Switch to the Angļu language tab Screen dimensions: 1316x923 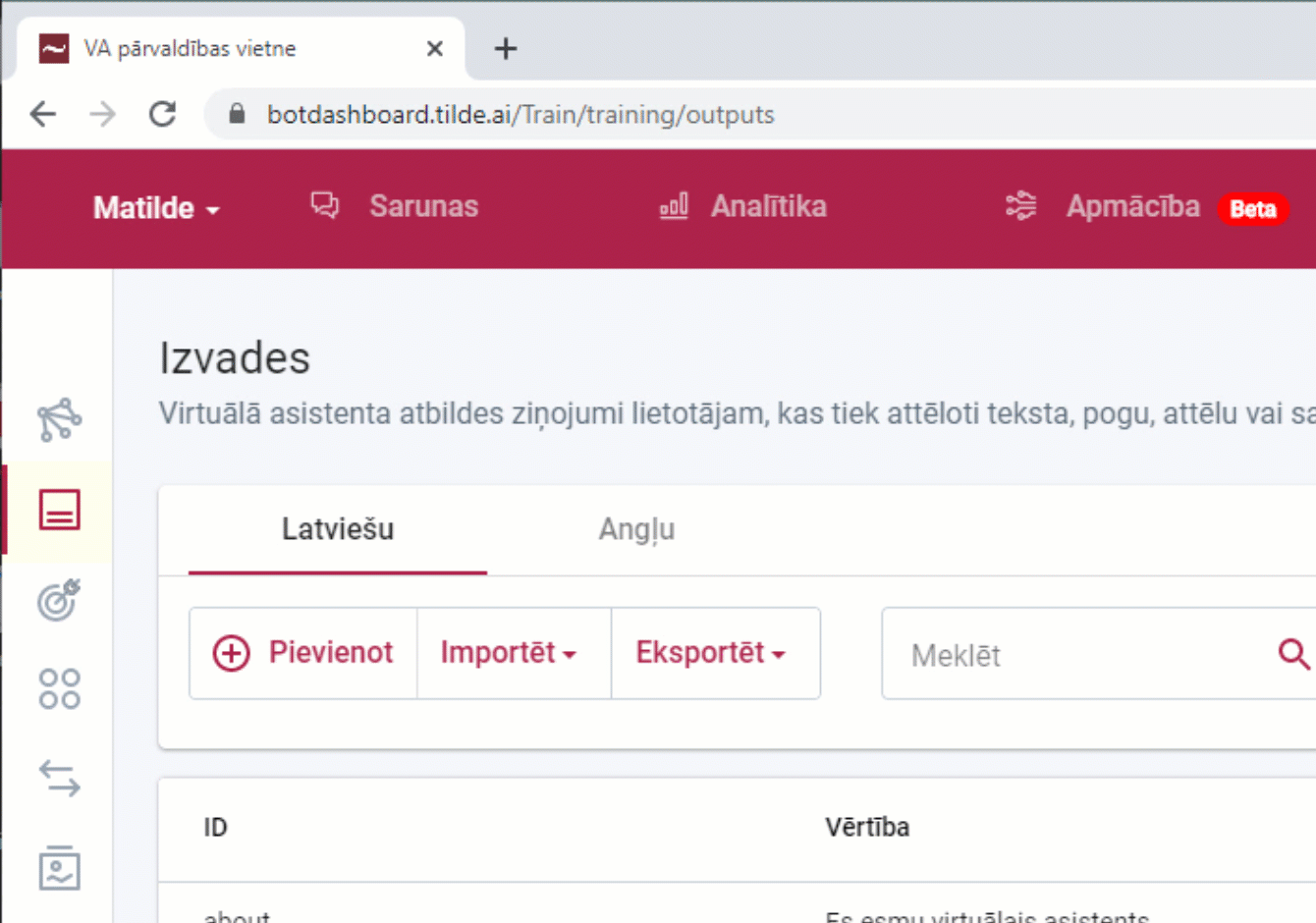[636, 529]
